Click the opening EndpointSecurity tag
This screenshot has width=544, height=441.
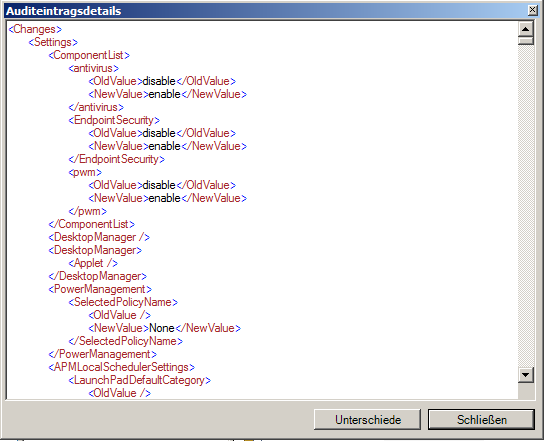114,120
